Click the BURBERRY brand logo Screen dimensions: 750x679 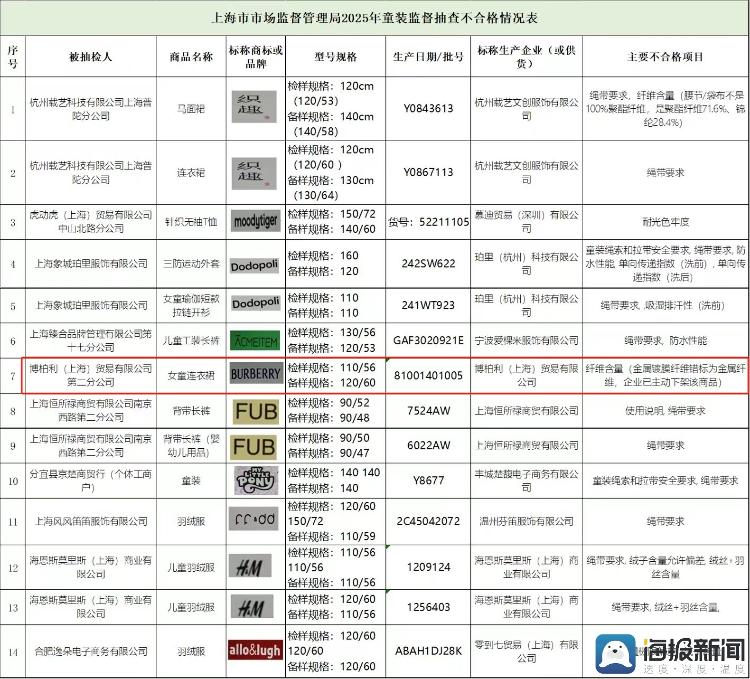pos(255,373)
